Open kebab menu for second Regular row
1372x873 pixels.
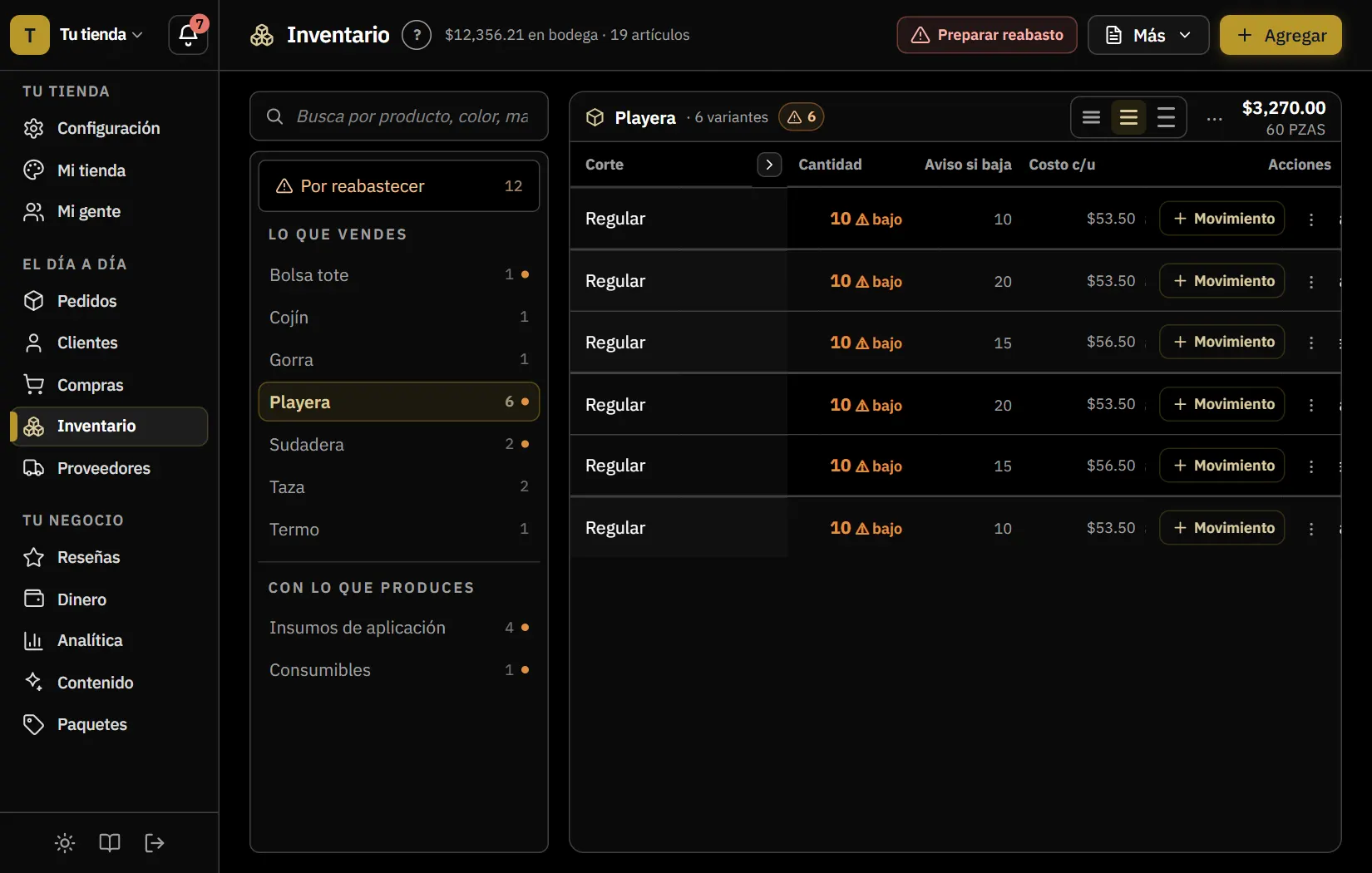coord(1311,282)
